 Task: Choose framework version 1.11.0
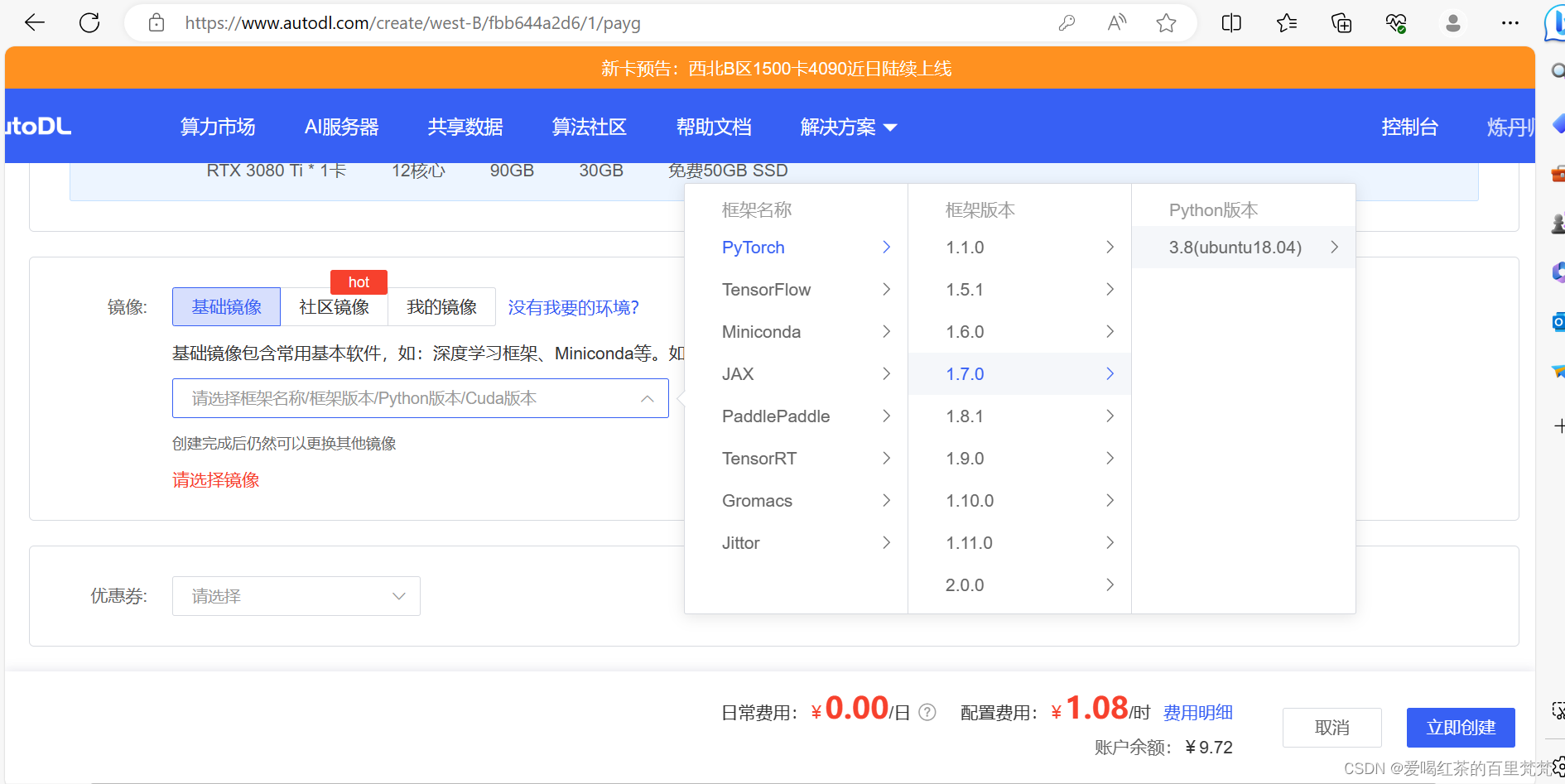pyautogui.click(x=1020, y=543)
